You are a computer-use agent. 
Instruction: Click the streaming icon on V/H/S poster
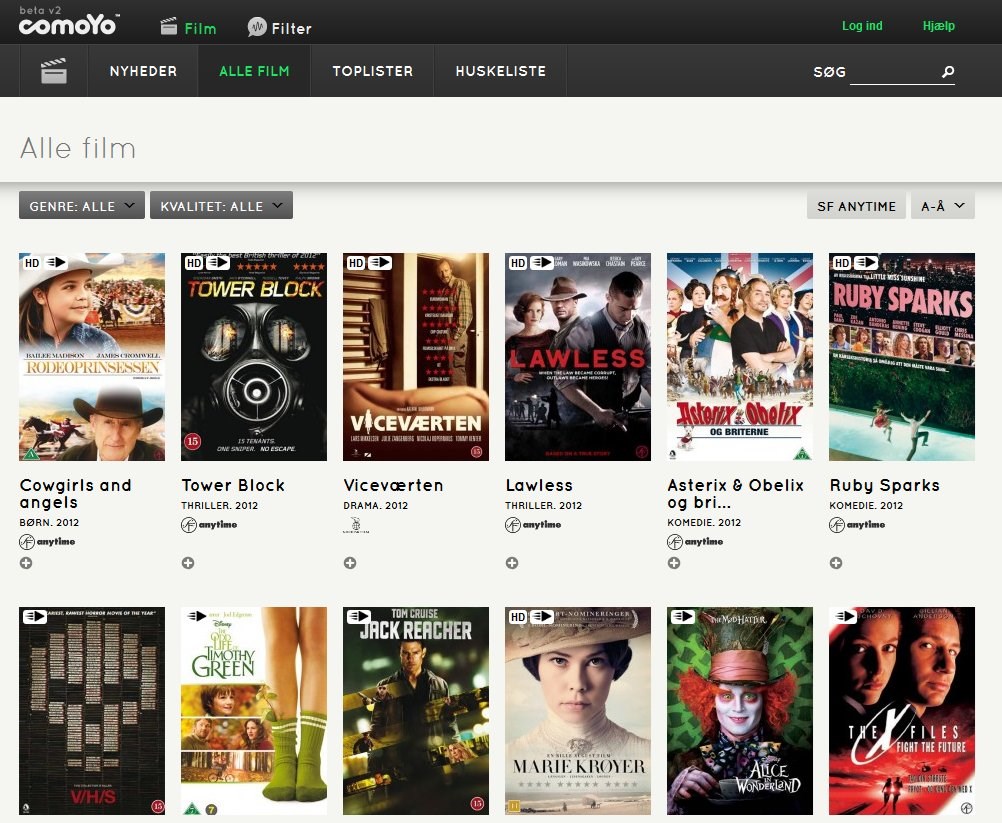click(35, 617)
